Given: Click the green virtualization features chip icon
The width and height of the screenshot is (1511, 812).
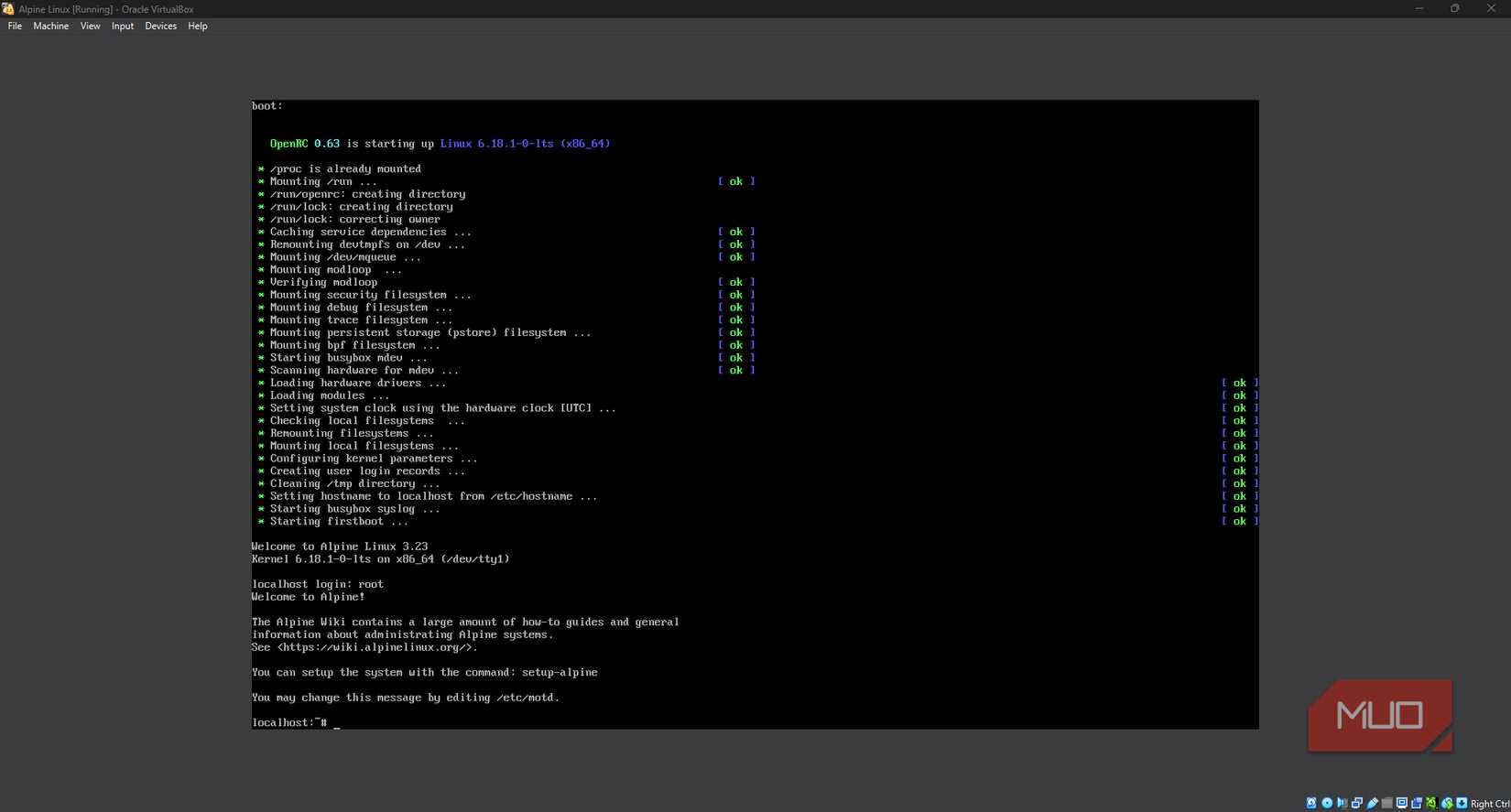Looking at the screenshot, I should pos(1432,803).
